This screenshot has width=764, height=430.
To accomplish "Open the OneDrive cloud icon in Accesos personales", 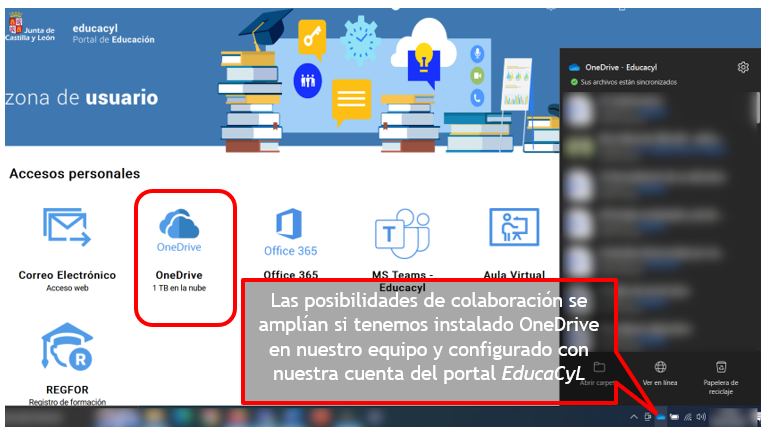I will [179, 230].
